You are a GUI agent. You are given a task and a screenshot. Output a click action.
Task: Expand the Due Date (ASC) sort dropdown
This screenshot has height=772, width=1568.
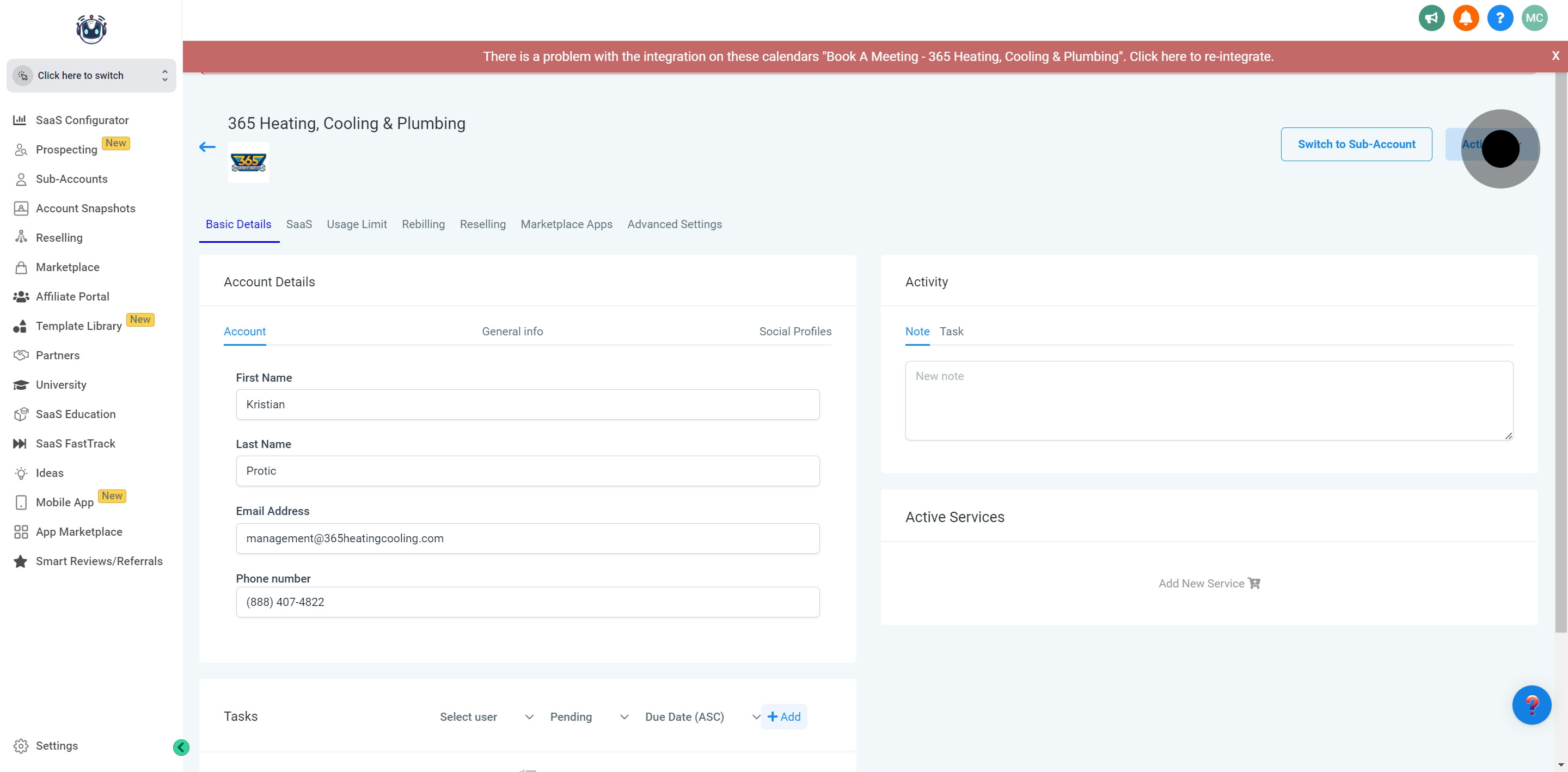pyautogui.click(x=701, y=716)
